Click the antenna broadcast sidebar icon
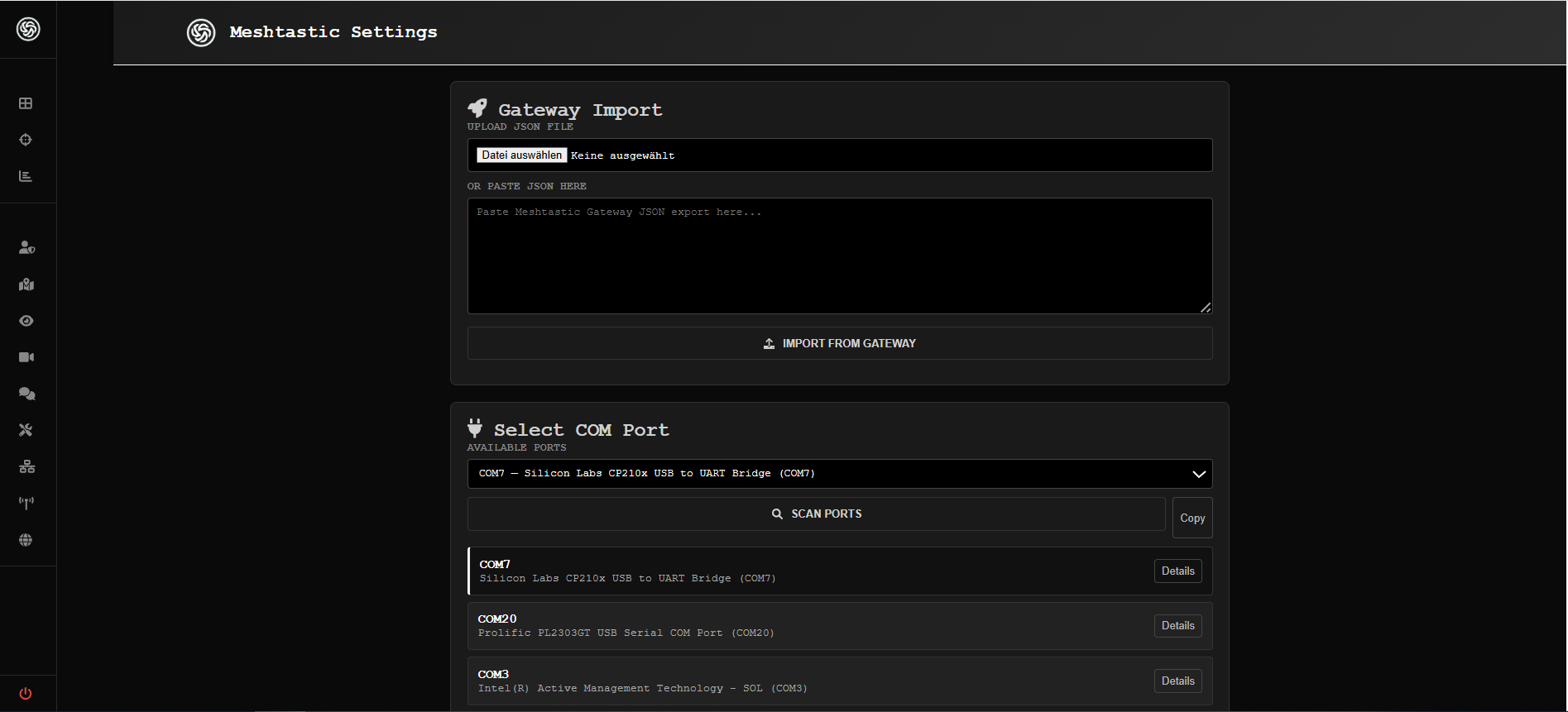The width and height of the screenshot is (1568, 712). (26, 503)
